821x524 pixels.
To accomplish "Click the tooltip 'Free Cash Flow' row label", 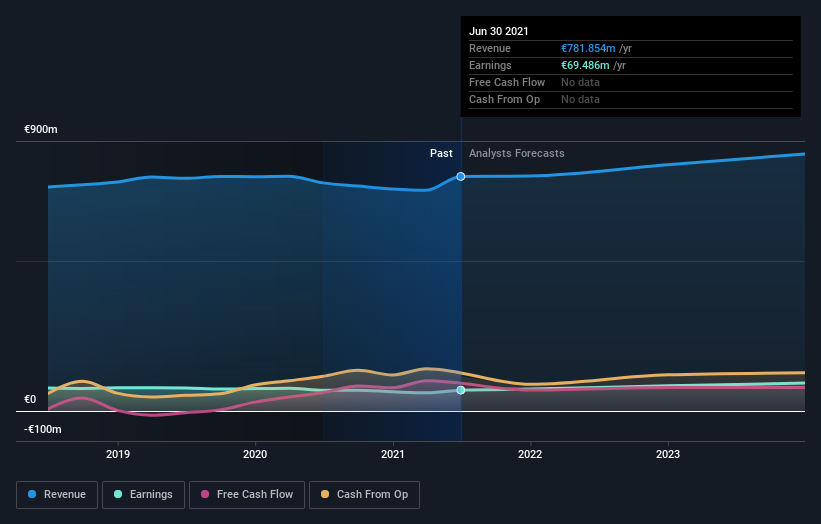I will point(507,82).
